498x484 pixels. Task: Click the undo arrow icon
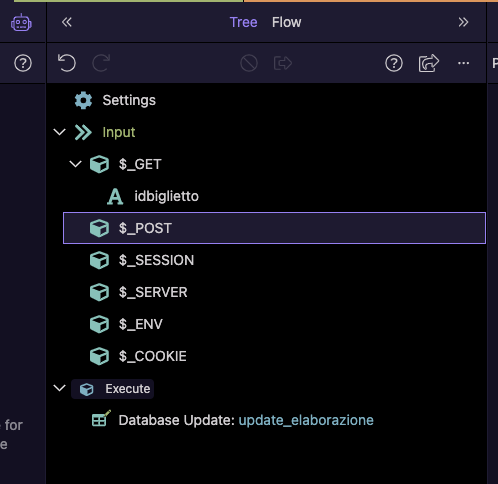67,63
